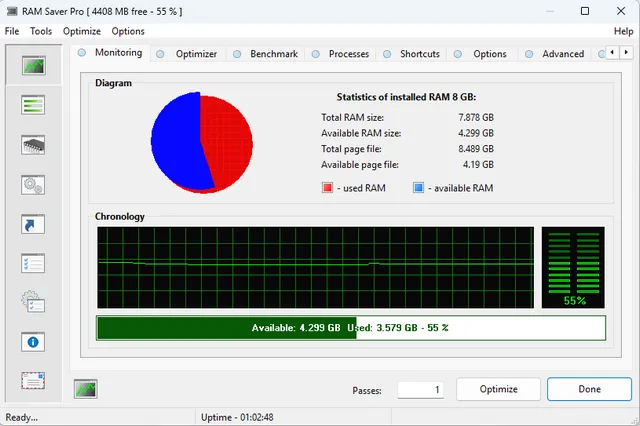Open the Tools menu
The image size is (640, 426).
coord(41,31)
